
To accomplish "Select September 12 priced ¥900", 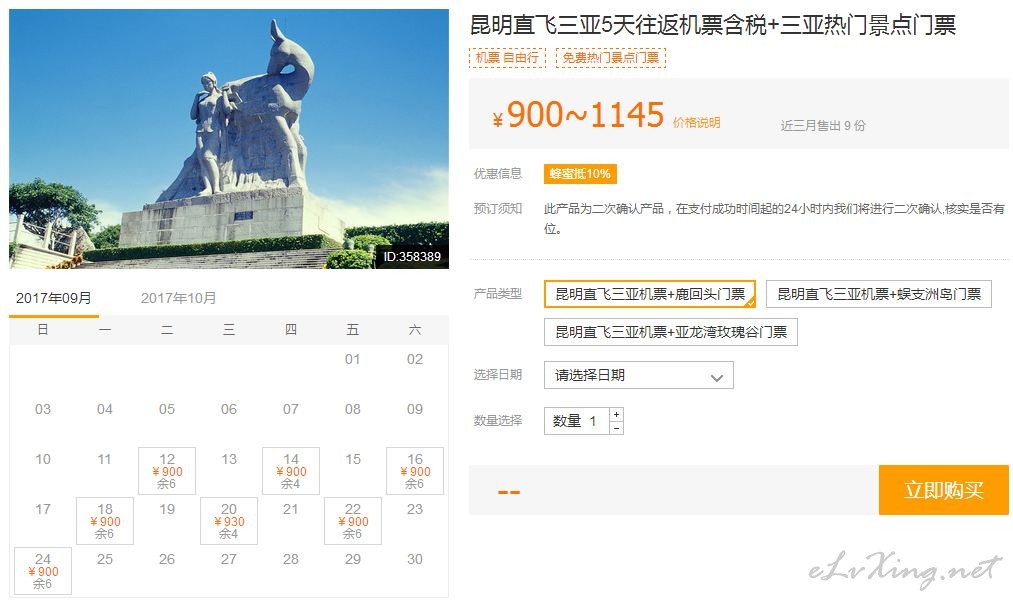I will pyautogui.click(x=167, y=471).
